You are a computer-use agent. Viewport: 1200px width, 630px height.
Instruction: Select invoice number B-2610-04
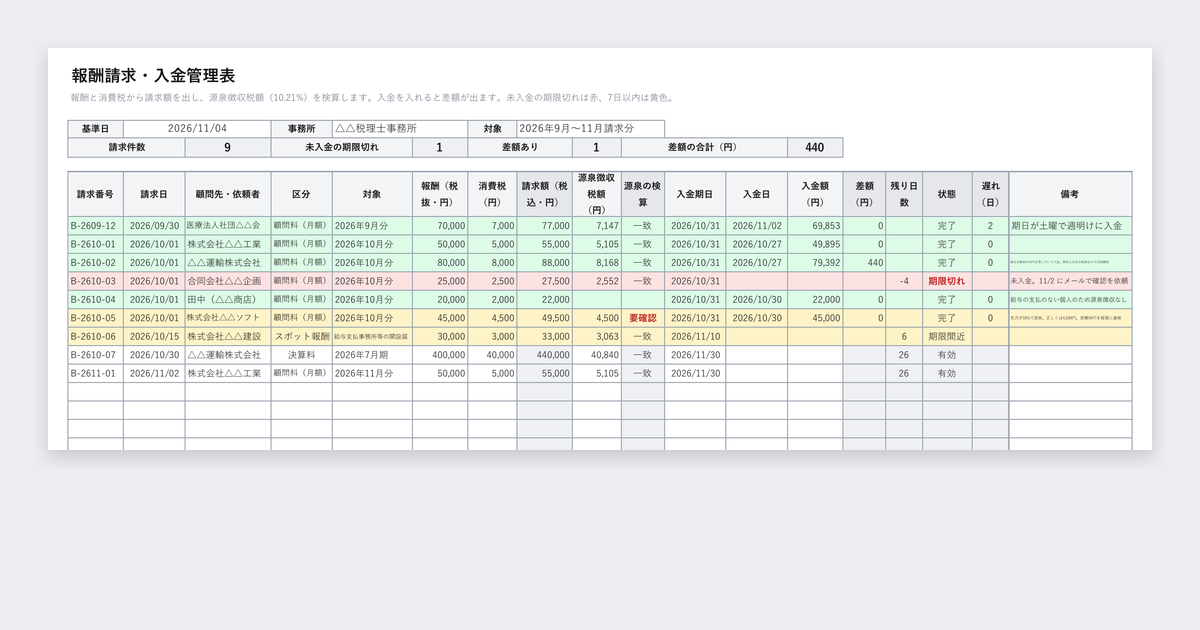tap(95, 299)
